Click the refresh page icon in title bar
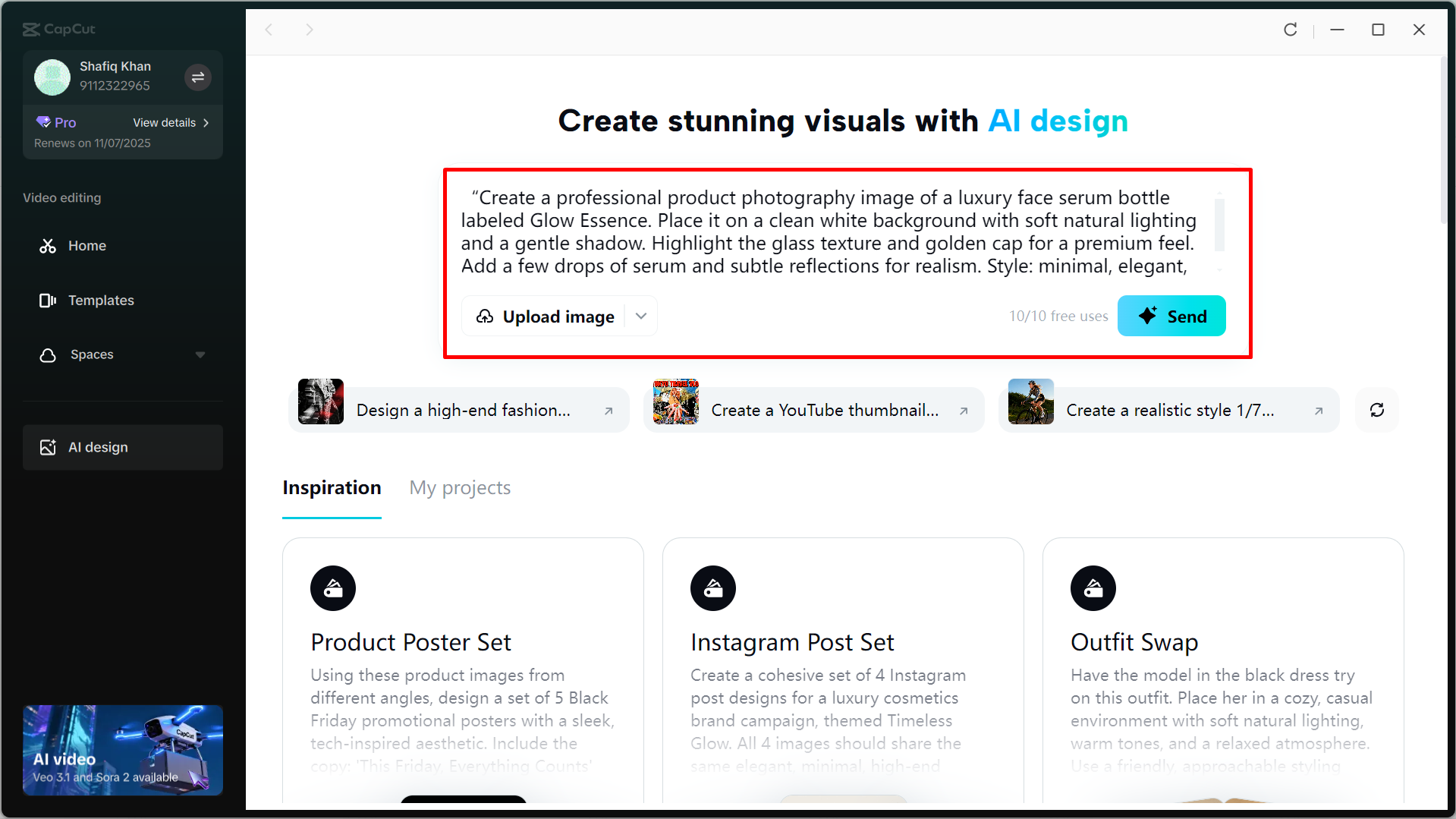Screen dimensions: 1456x819 [1290, 30]
